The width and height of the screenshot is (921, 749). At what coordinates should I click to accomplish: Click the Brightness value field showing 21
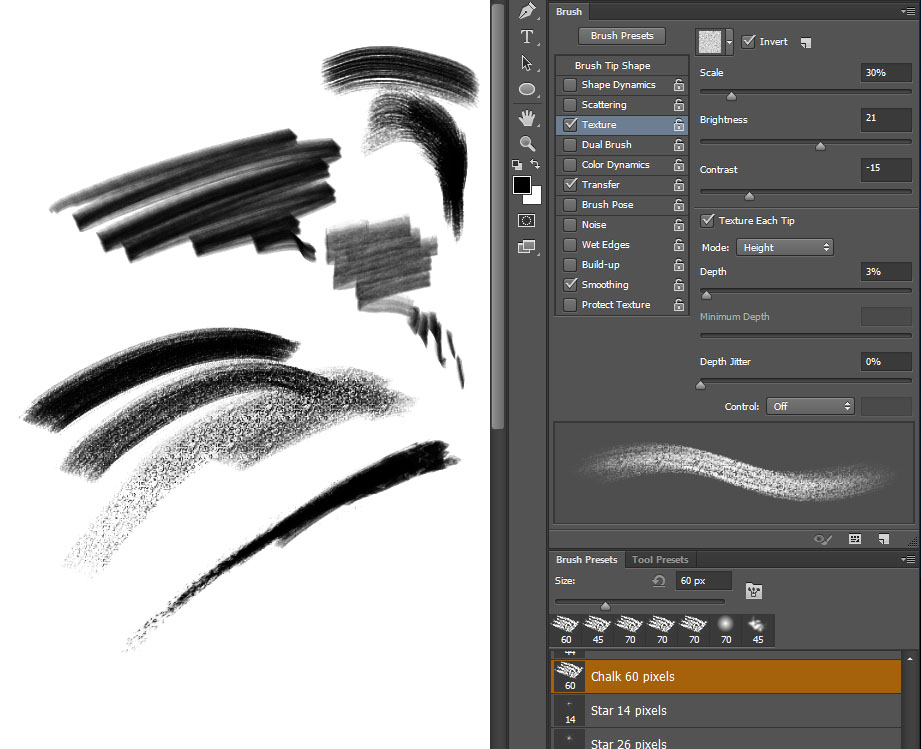point(886,120)
